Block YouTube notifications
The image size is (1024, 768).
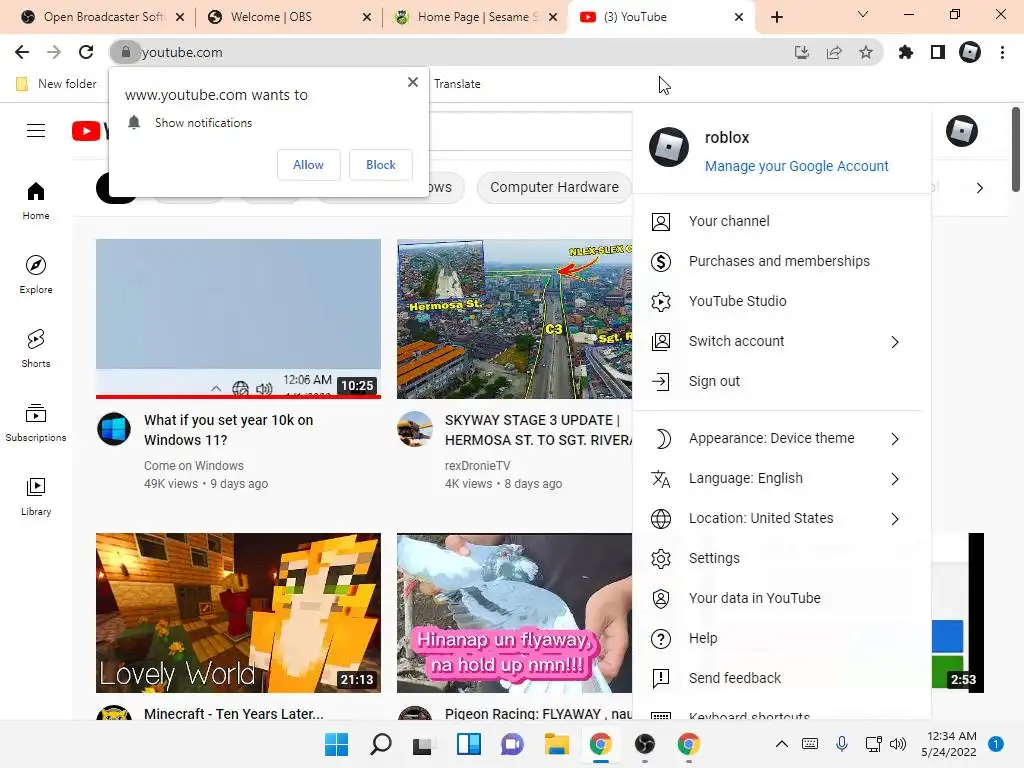click(x=381, y=165)
